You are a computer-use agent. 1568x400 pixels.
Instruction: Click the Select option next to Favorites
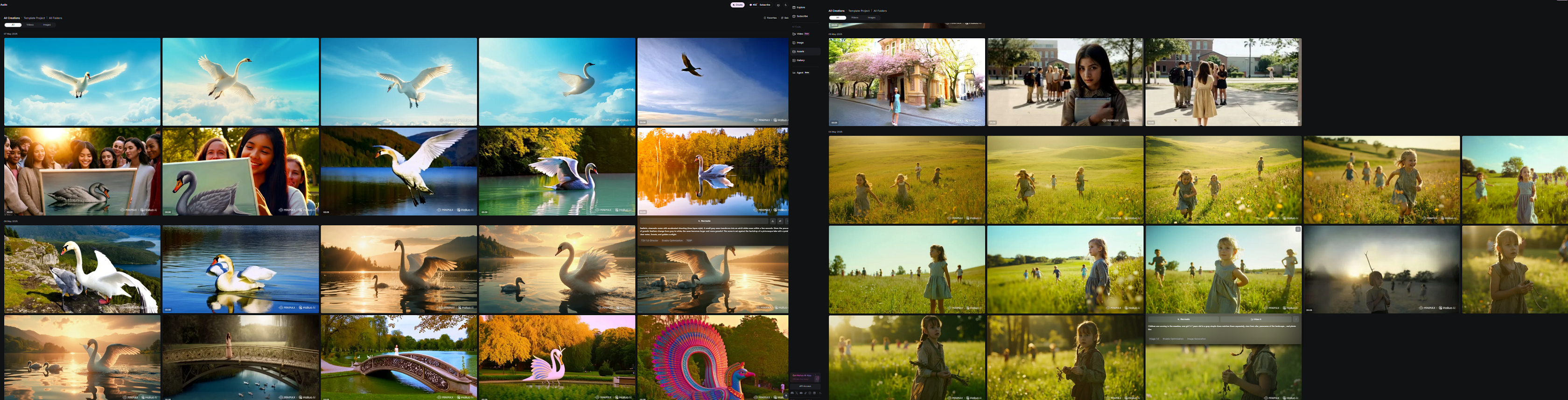point(785,18)
